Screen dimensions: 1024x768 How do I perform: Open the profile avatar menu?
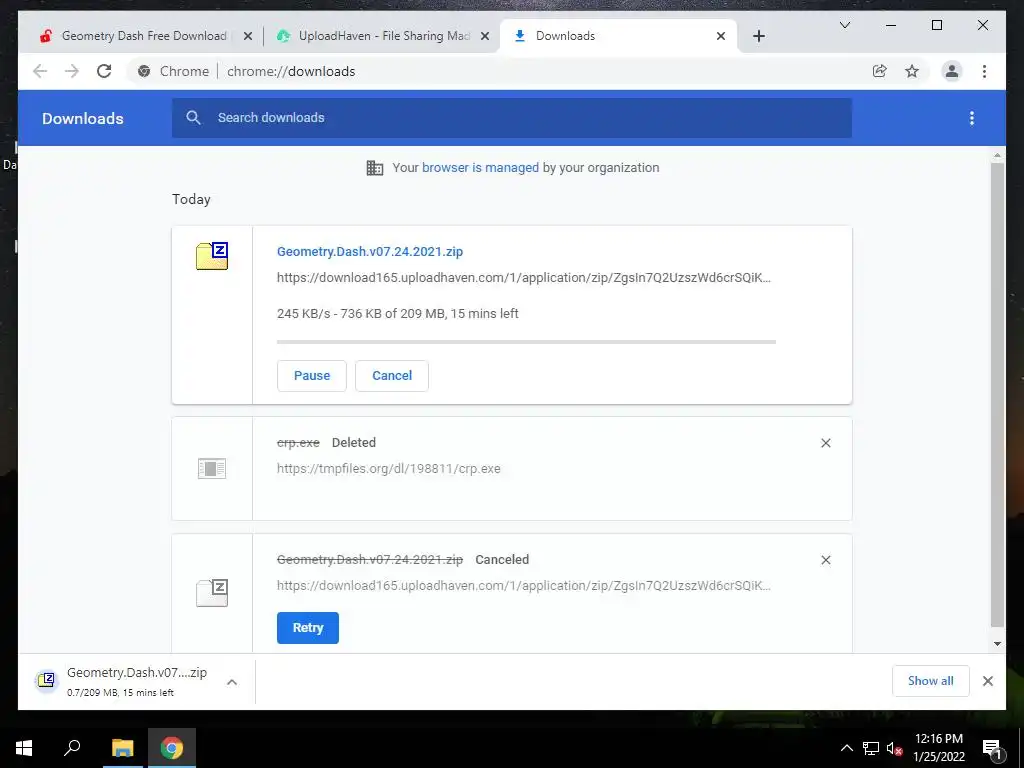tap(952, 71)
